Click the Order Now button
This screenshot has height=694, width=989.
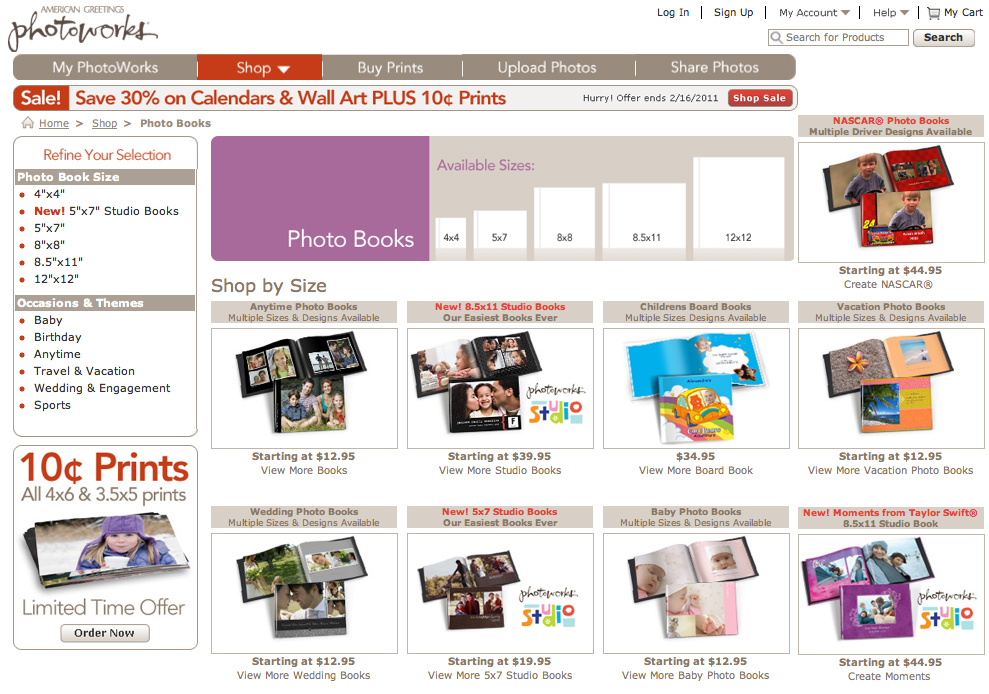click(105, 633)
